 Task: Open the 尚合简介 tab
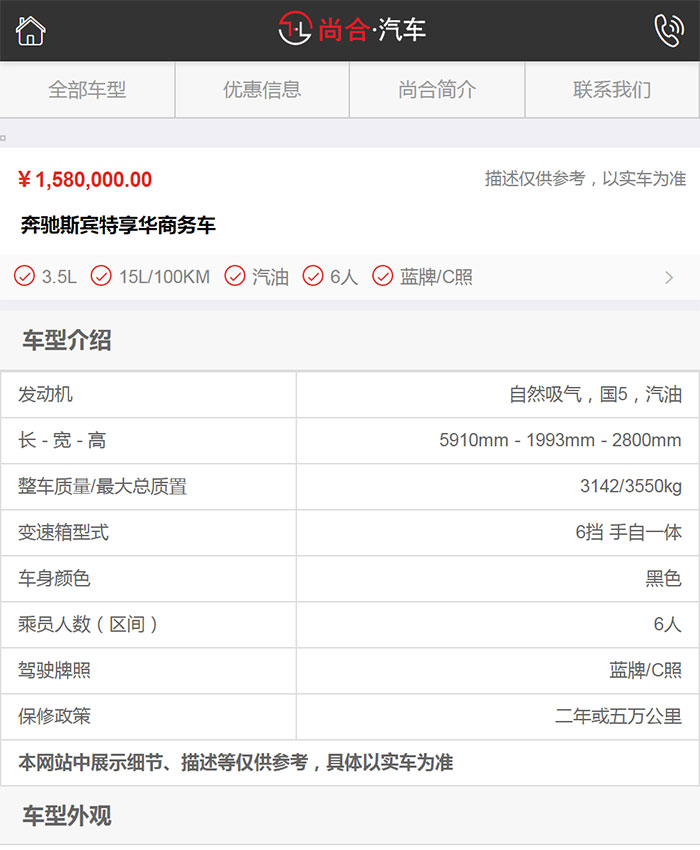point(437,90)
